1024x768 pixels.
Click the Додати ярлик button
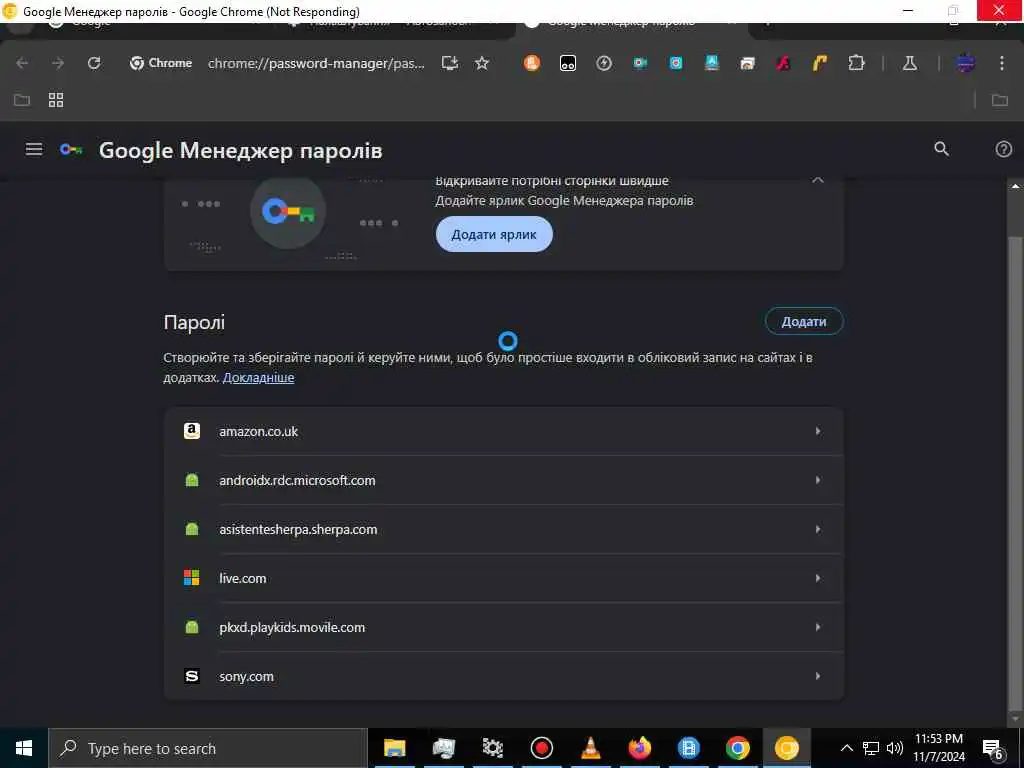(494, 234)
